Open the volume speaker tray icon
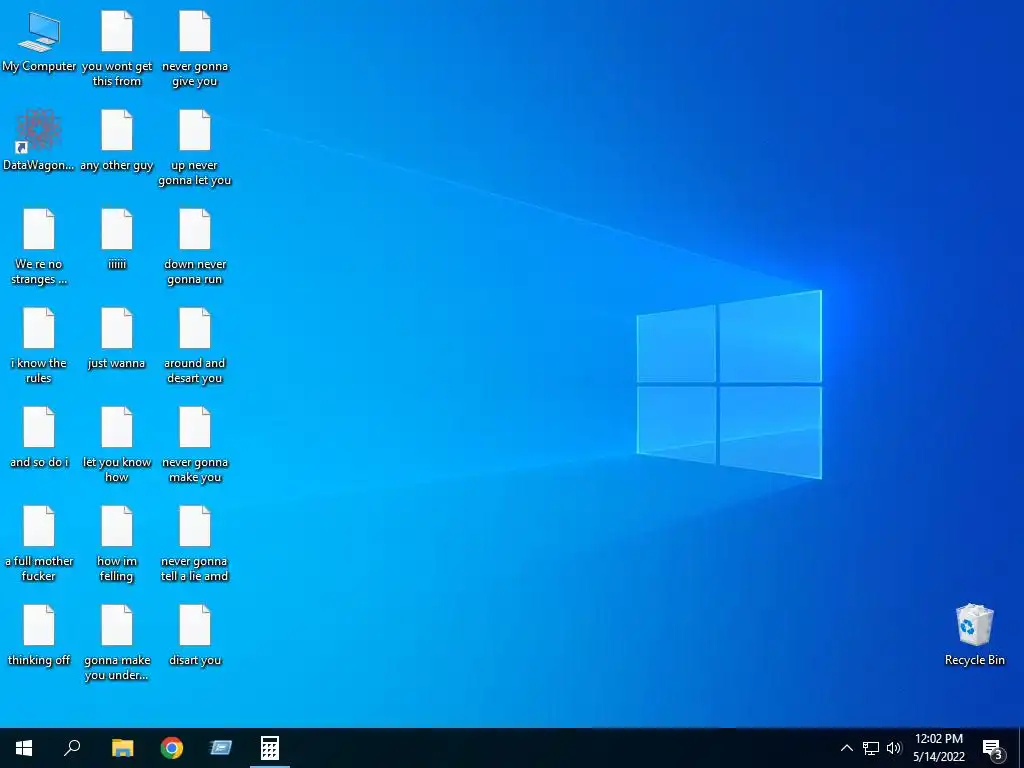Viewport: 1024px width, 768px height. 894,748
